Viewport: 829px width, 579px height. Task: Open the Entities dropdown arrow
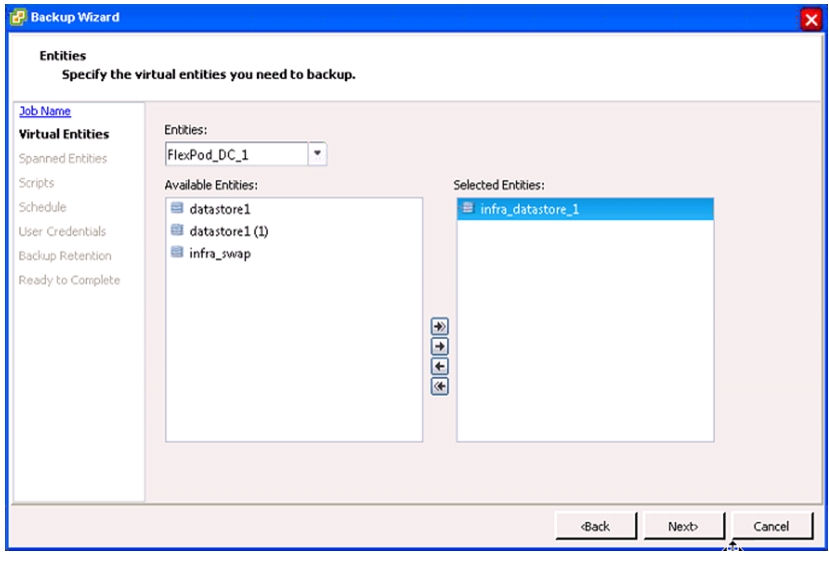pyautogui.click(x=317, y=154)
